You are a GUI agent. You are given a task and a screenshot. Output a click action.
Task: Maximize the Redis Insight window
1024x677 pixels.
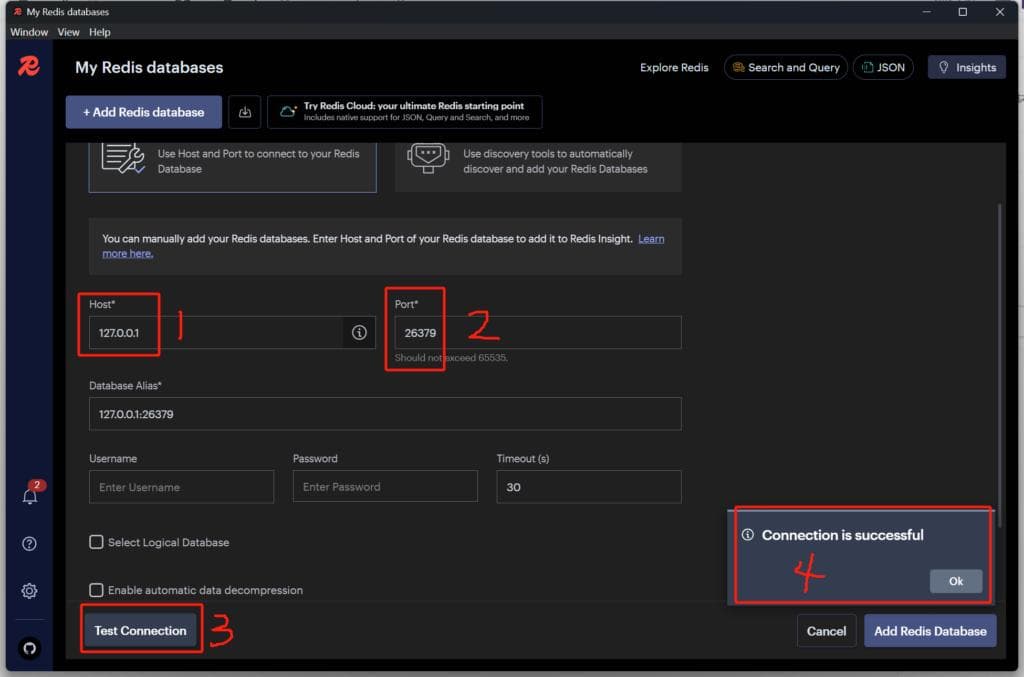963,12
